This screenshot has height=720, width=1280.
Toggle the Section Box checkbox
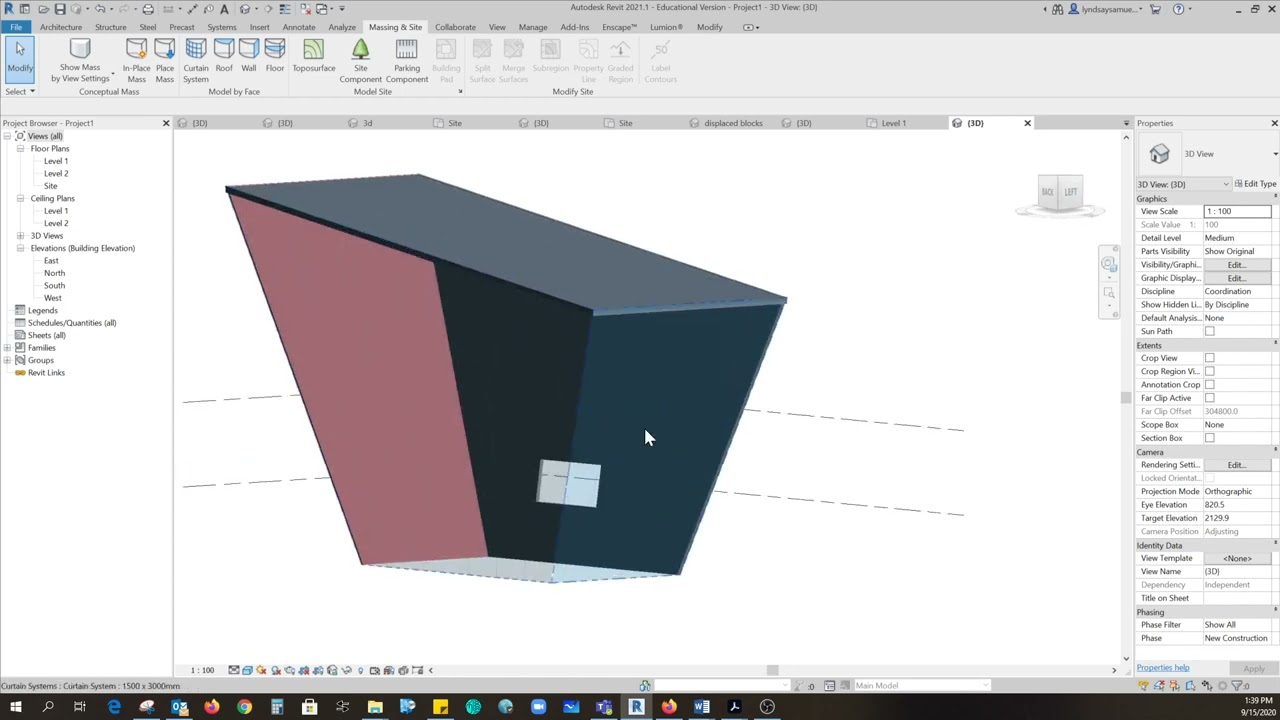1209,438
